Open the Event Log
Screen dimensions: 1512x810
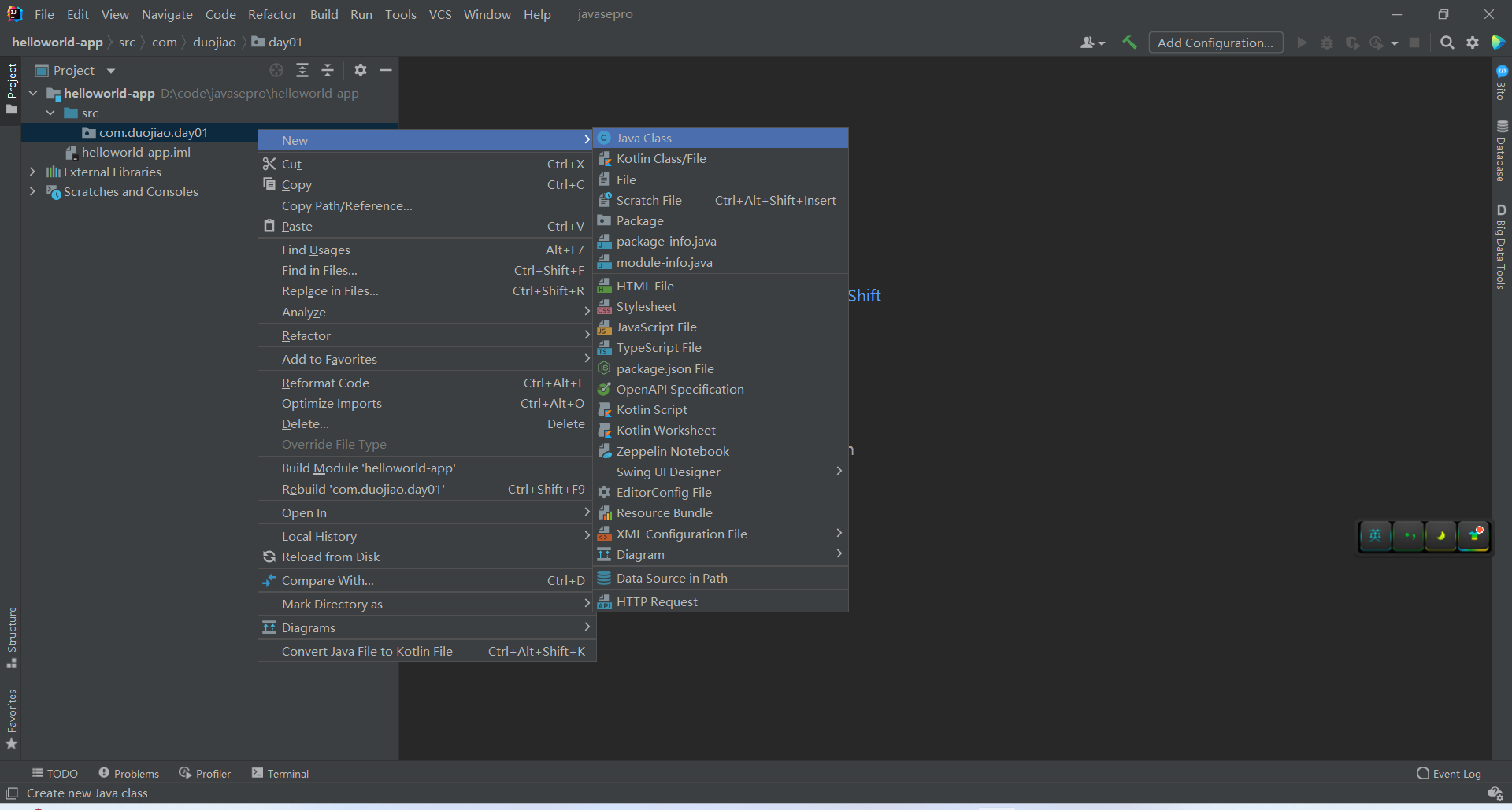tap(1449, 774)
